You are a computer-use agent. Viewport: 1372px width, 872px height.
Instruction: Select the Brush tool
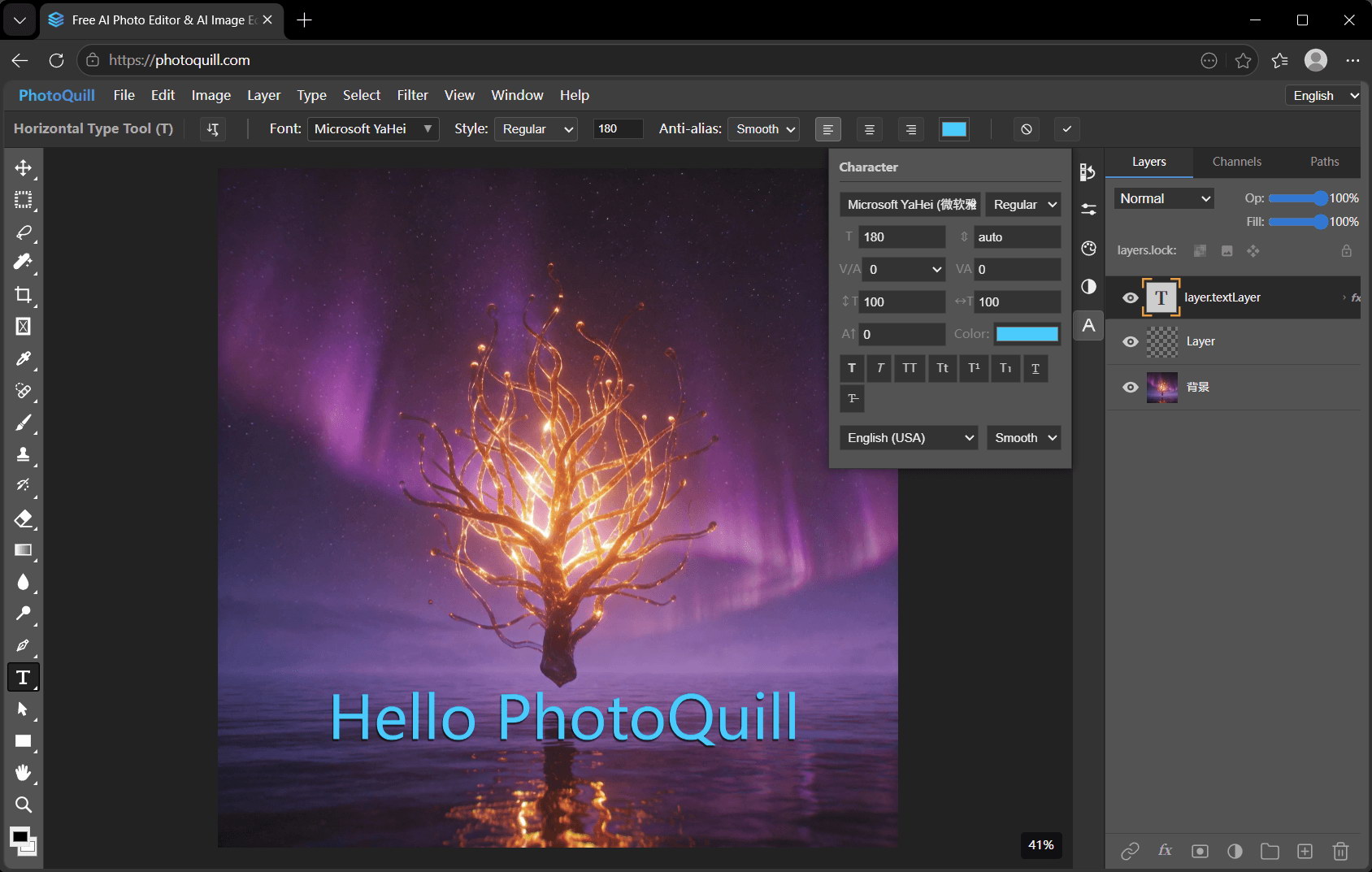pos(23,423)
